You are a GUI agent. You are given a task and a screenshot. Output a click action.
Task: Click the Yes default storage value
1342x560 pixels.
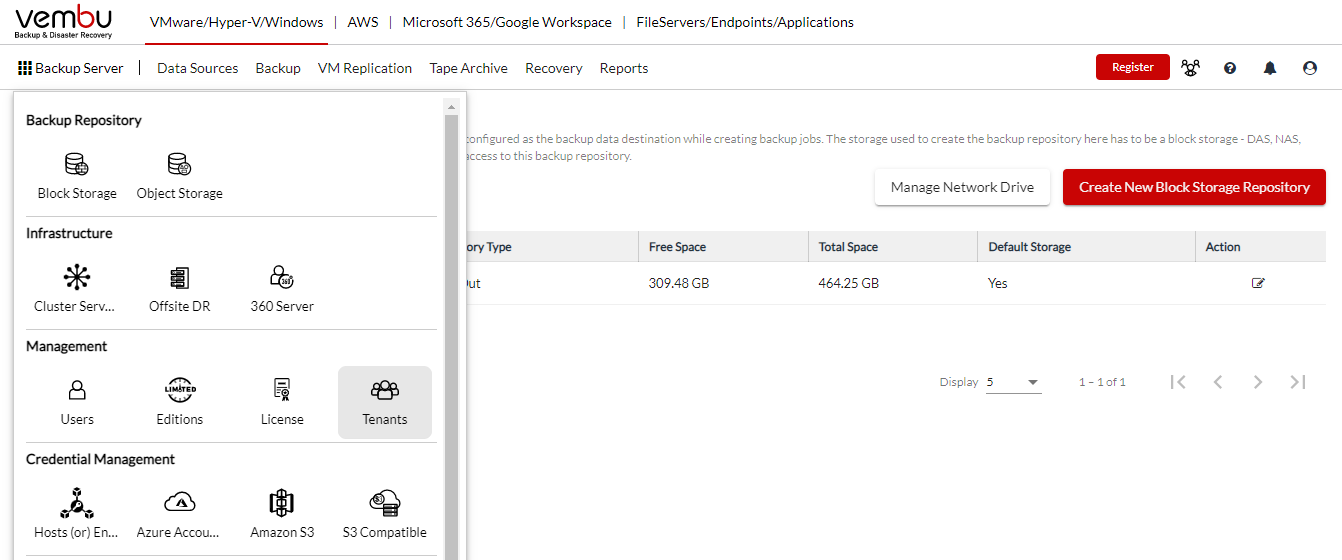click(998, 283)
